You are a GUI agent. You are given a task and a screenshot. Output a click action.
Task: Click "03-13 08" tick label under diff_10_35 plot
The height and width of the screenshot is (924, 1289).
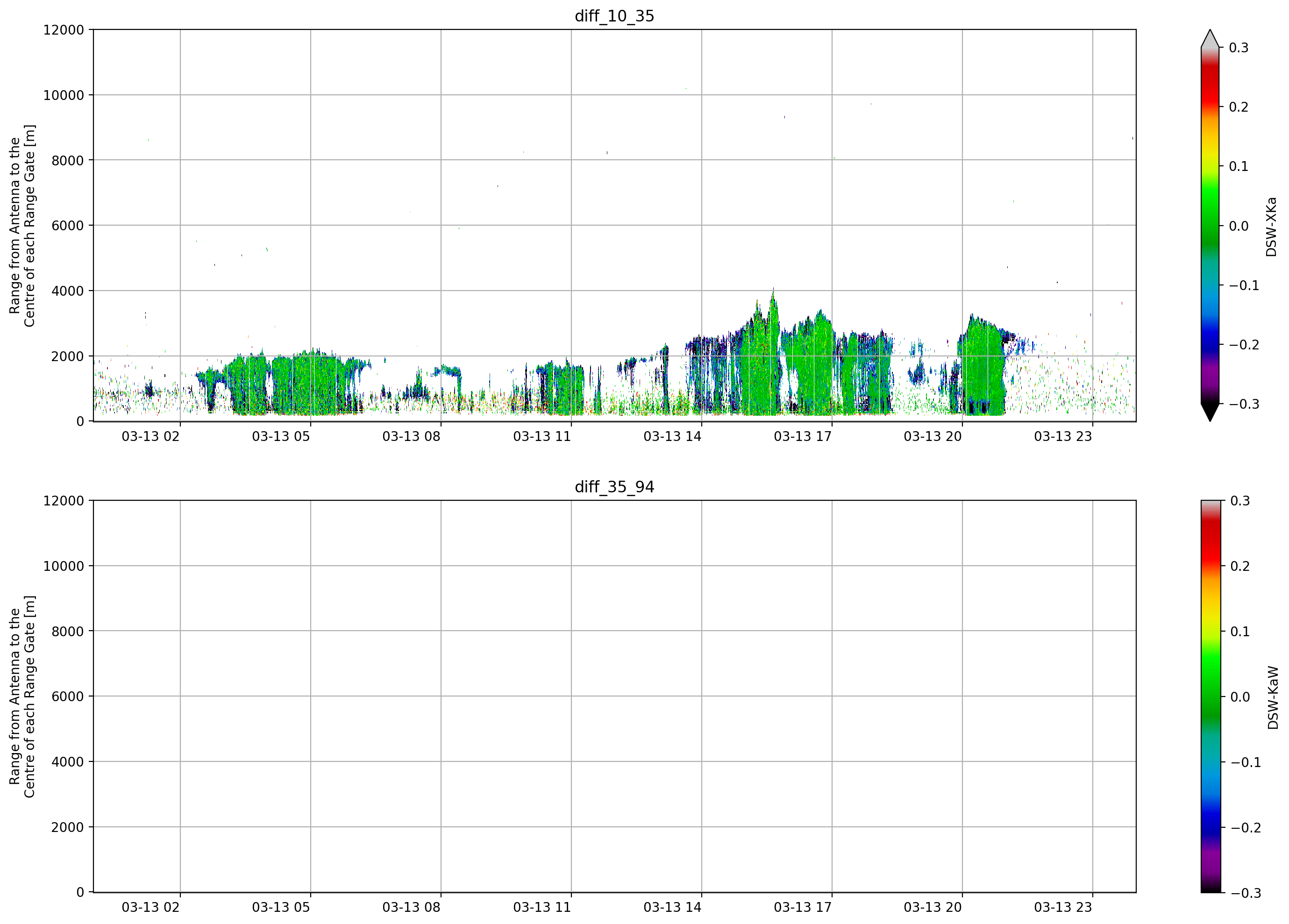point(412,436)
